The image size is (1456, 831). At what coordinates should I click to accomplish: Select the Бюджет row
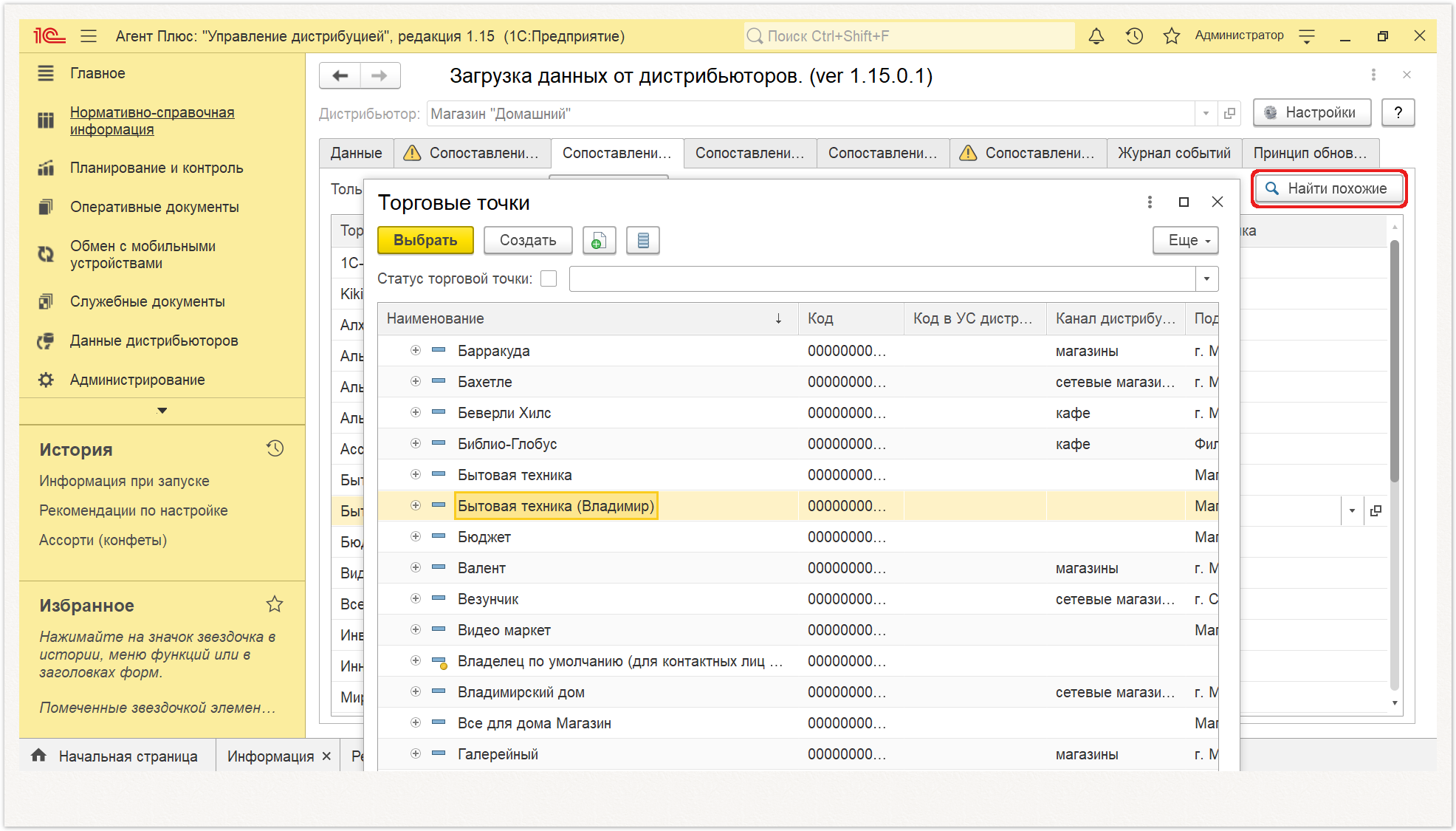[798, 537]
